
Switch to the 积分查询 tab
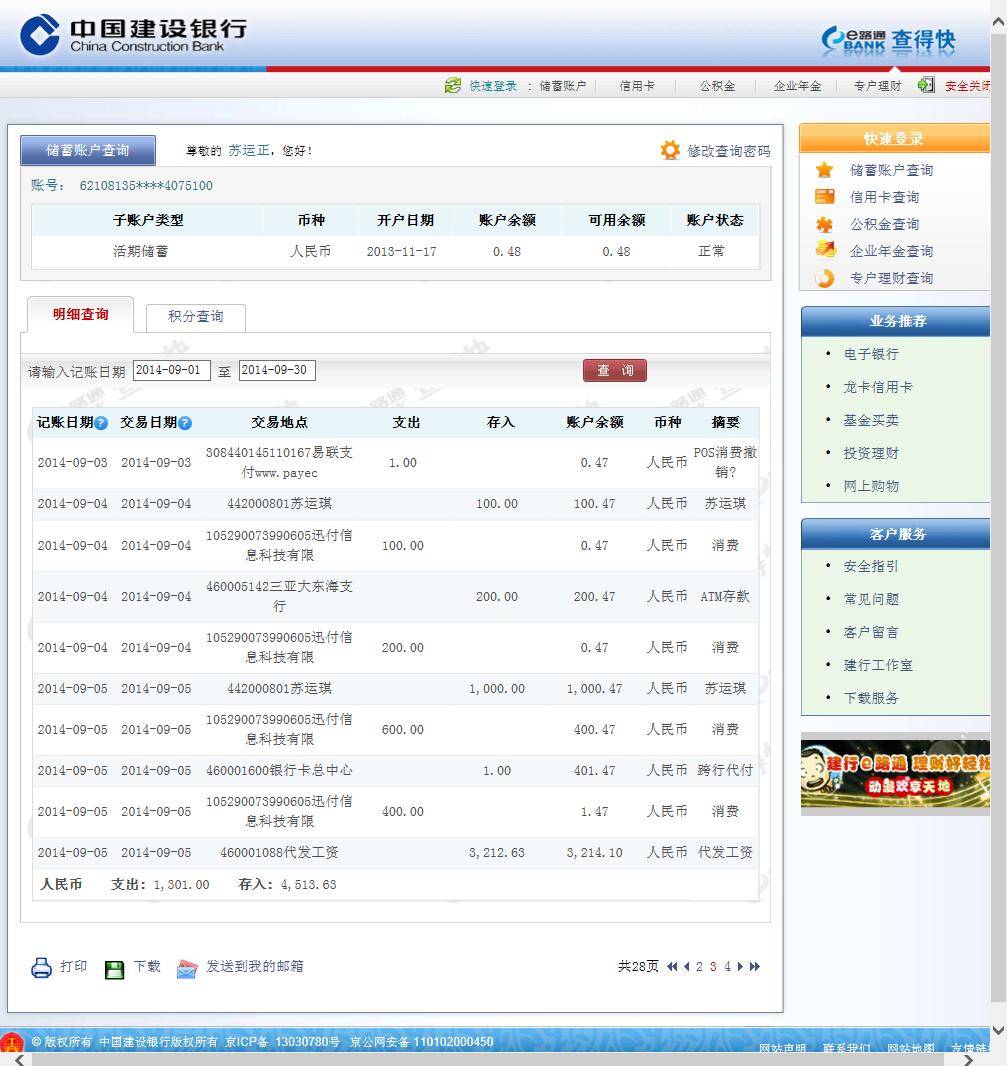[x=196, y=317]
